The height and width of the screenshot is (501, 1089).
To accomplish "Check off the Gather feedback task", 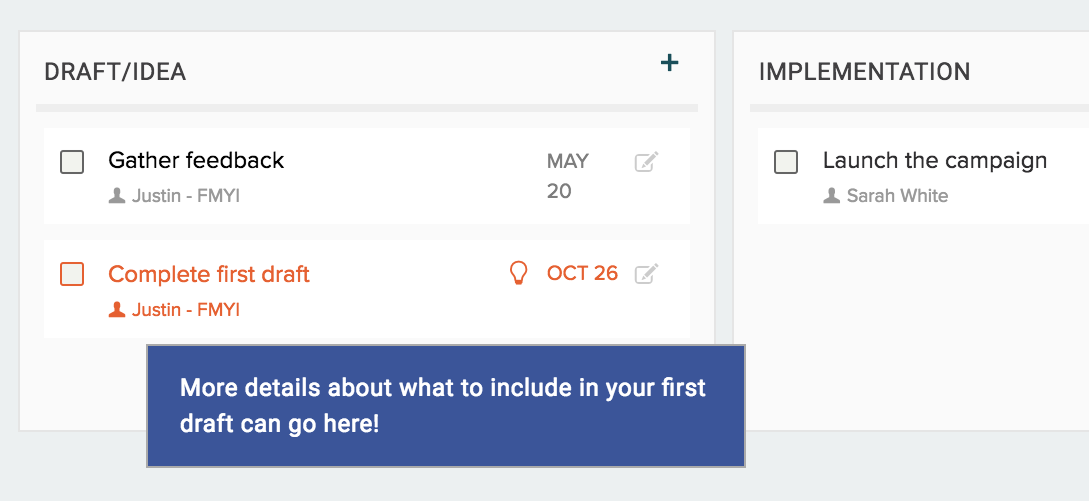I will pos(72,161).
